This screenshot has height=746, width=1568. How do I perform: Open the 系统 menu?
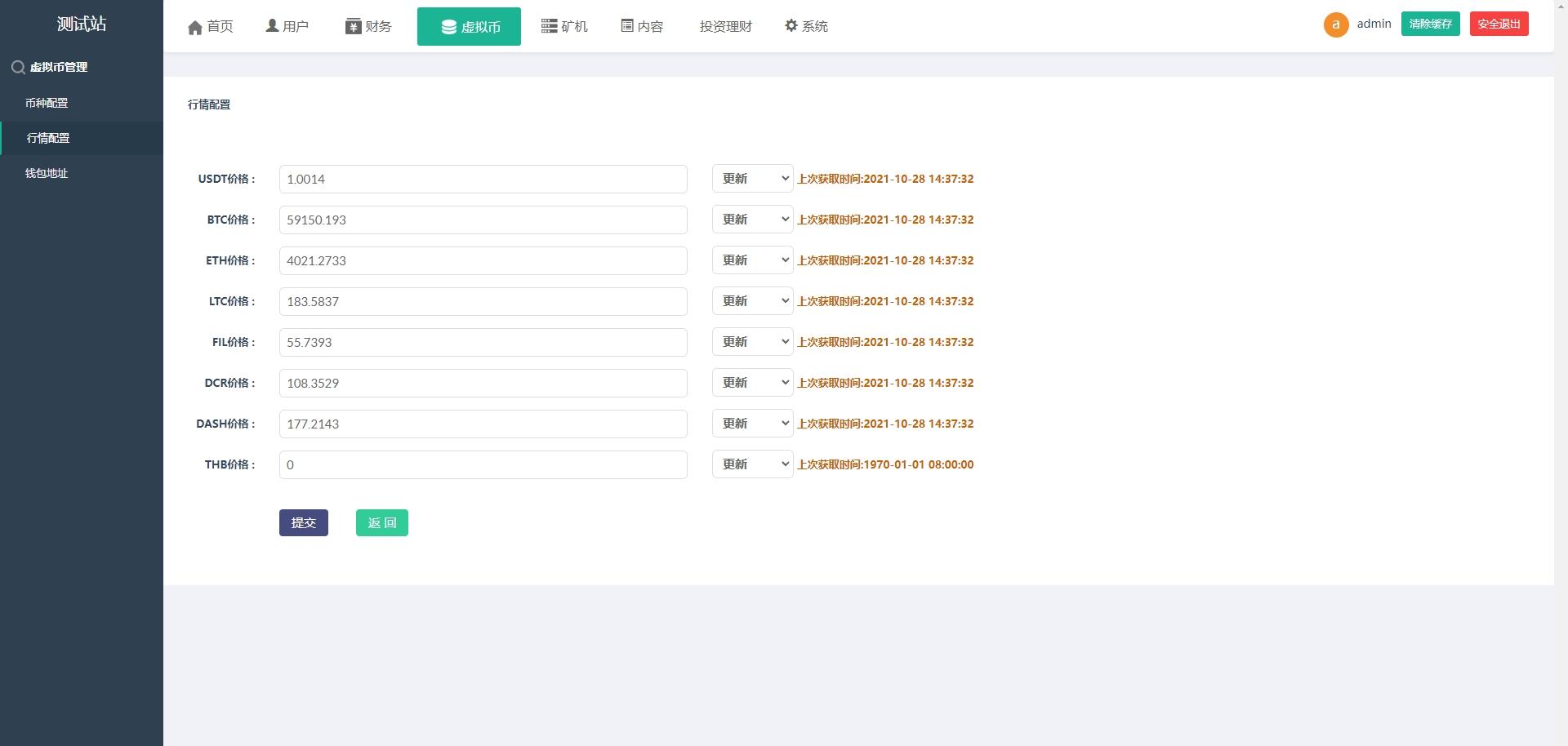click(x=807, y=27)
